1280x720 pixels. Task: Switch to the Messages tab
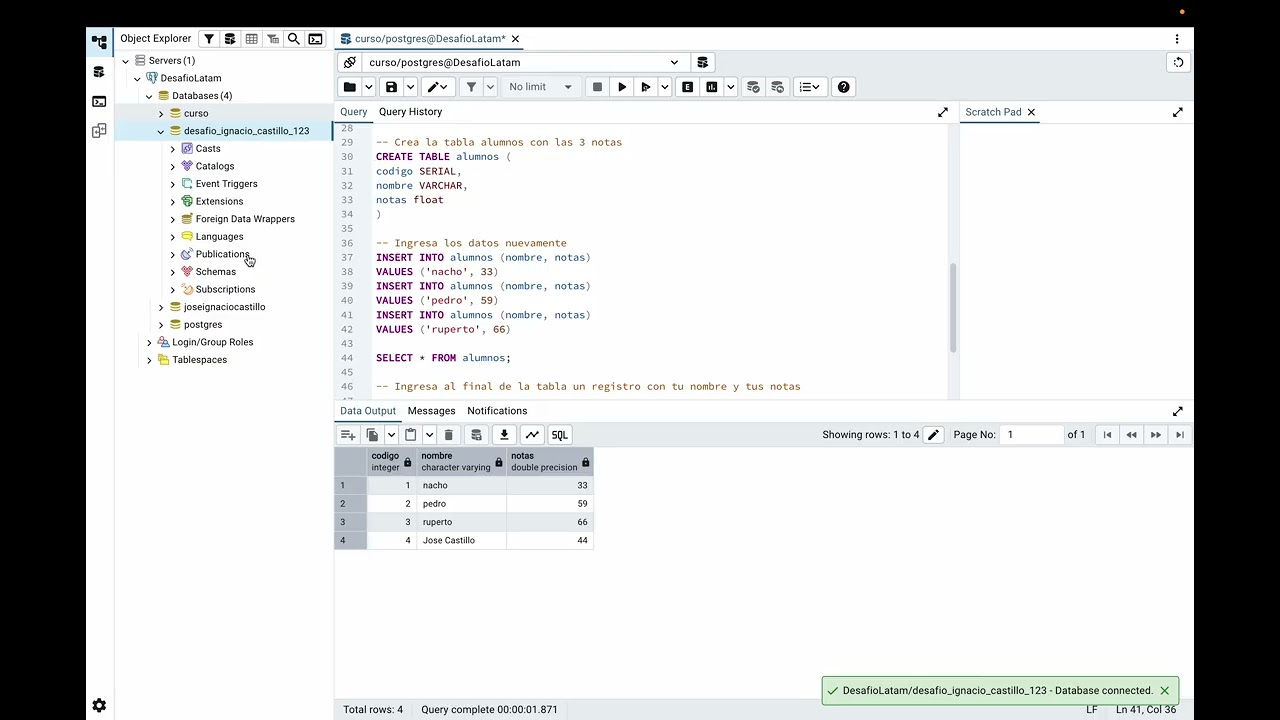click(x=431, y=411)
